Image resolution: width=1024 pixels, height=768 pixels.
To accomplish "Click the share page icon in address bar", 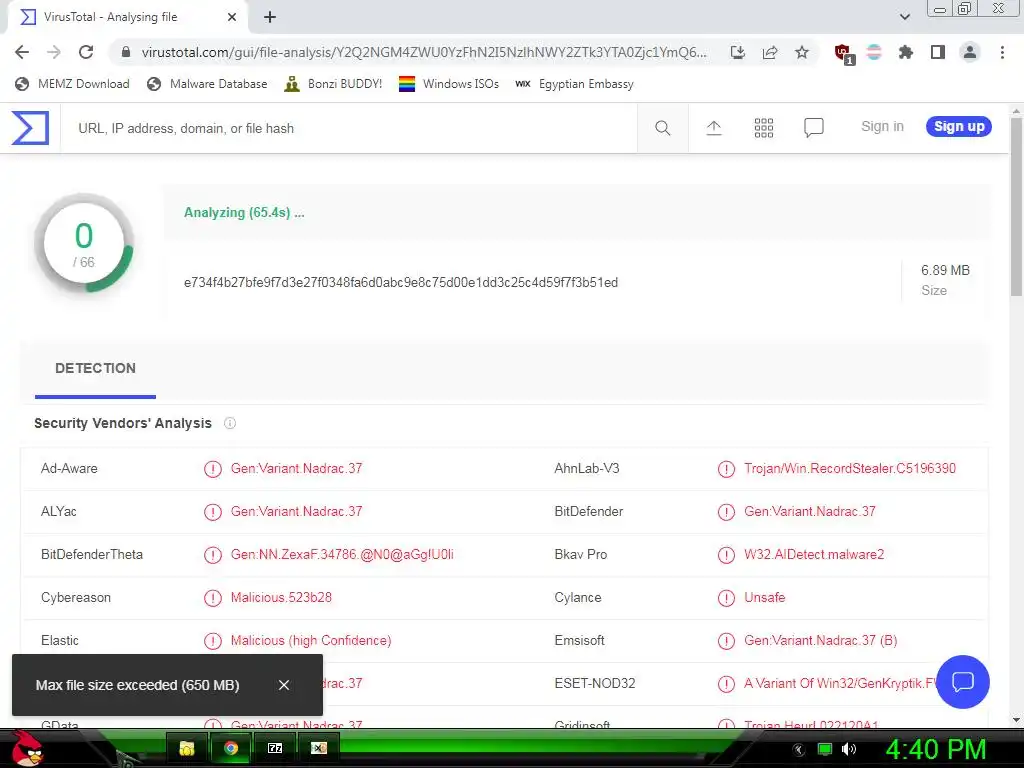I will pos(770,52).
